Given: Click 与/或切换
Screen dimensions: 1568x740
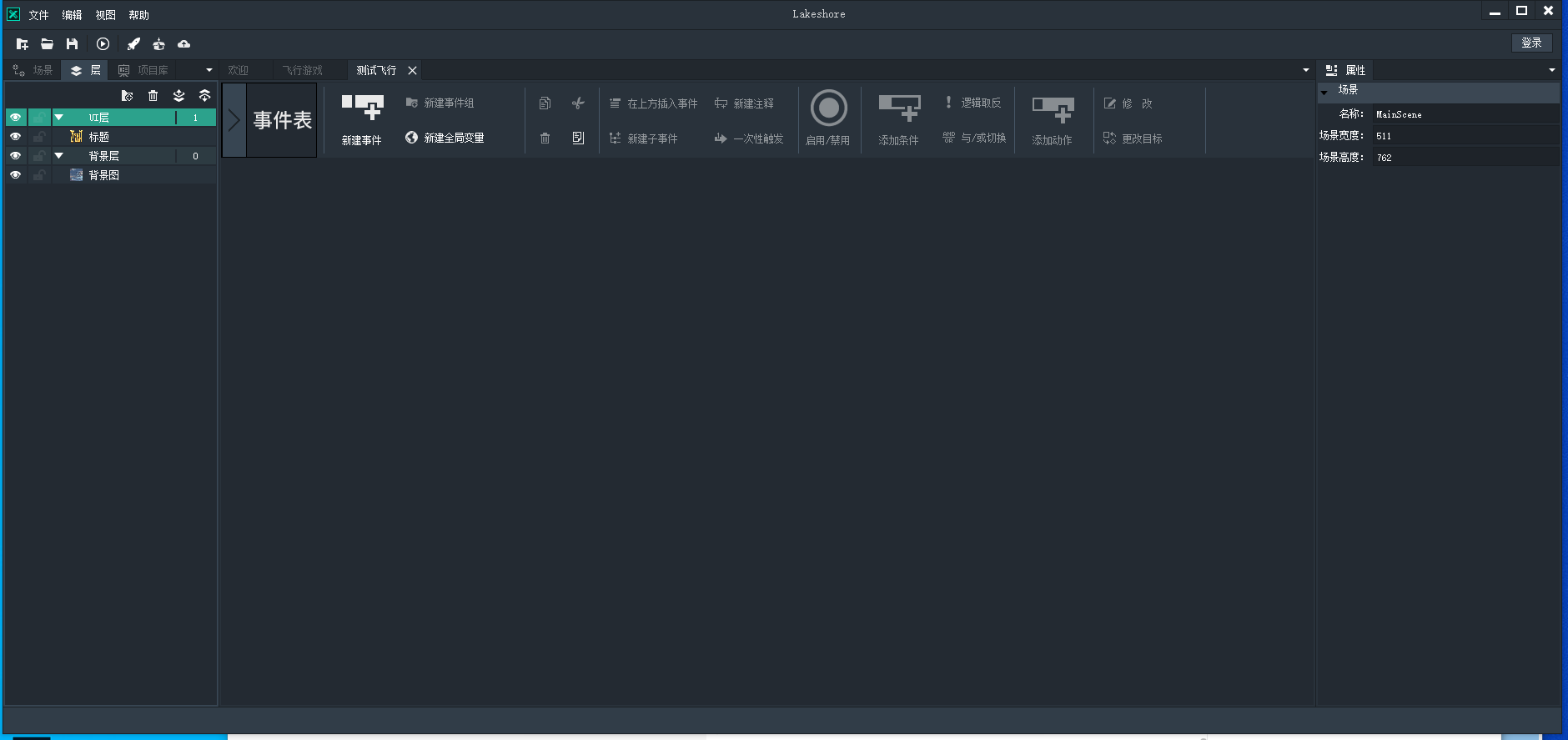Looking at the screenshot, I should 974,138.
